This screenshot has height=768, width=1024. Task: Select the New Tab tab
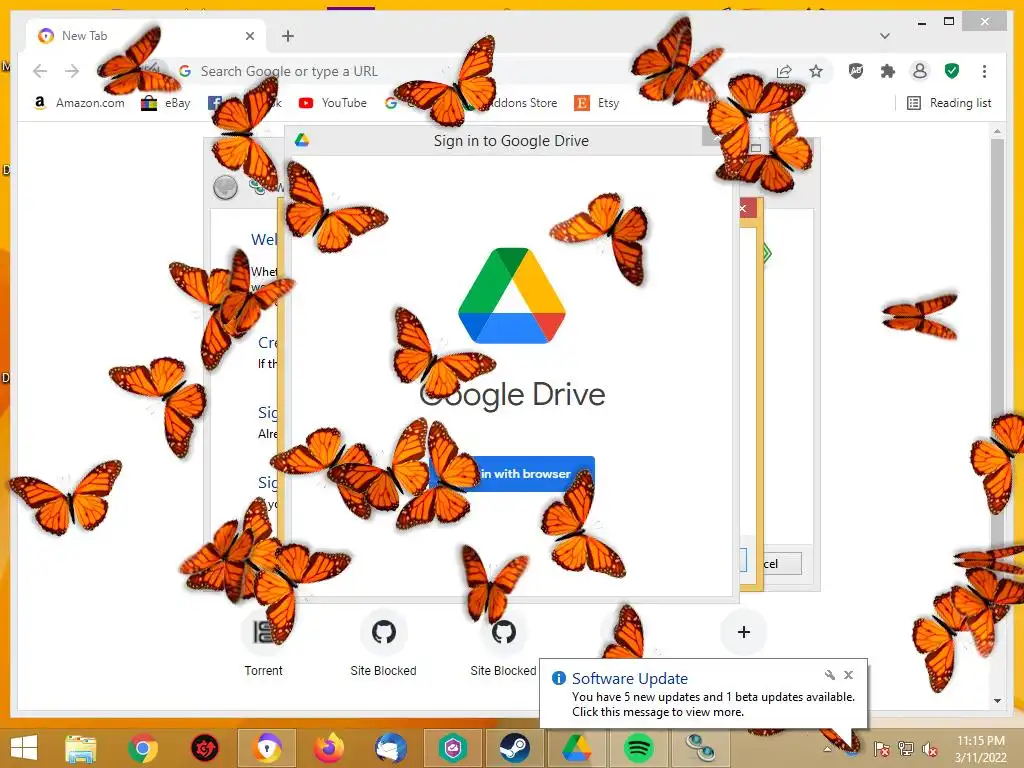coord(145,36)
